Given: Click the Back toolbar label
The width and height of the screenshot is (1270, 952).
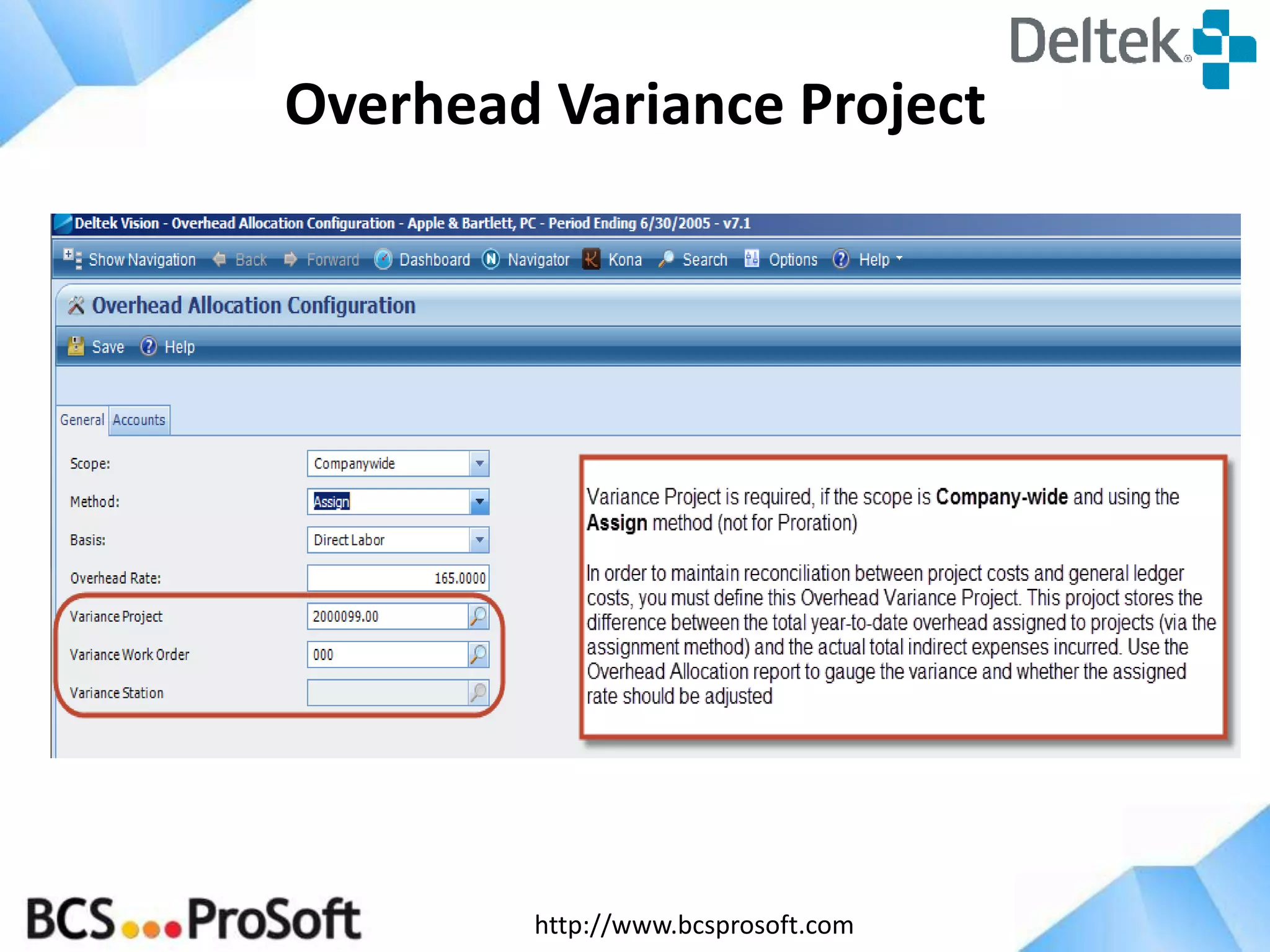Looking at the screenshot, I should [x=251, y=260].
